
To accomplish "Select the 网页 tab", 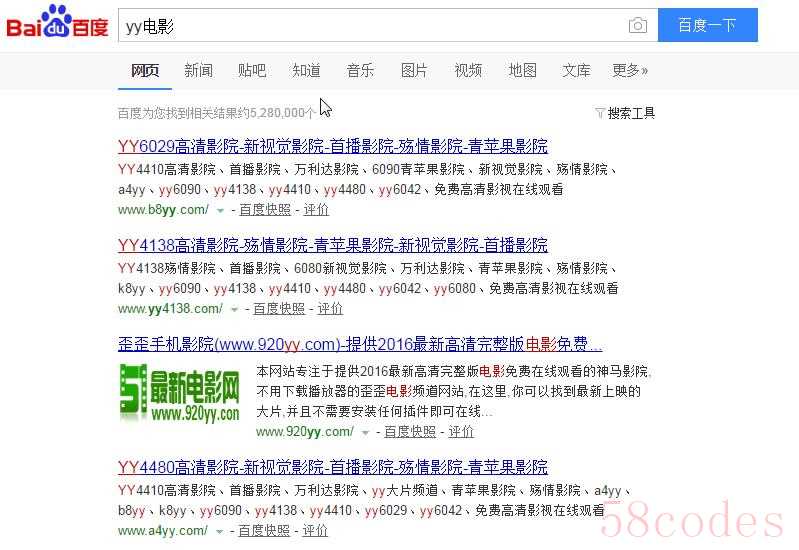I will 145,70.
